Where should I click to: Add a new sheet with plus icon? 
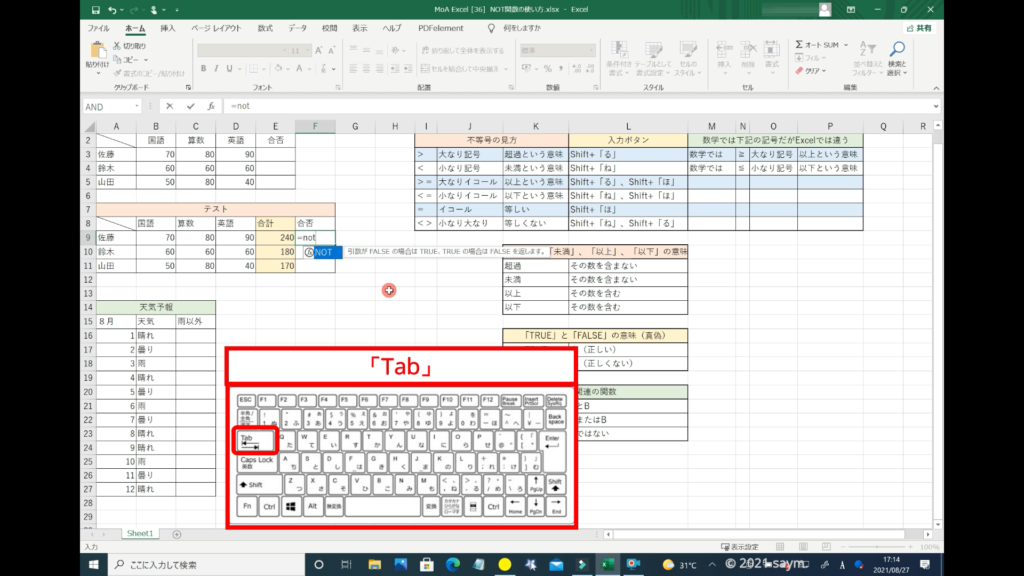pyautogui.click(x=177, y=534)
